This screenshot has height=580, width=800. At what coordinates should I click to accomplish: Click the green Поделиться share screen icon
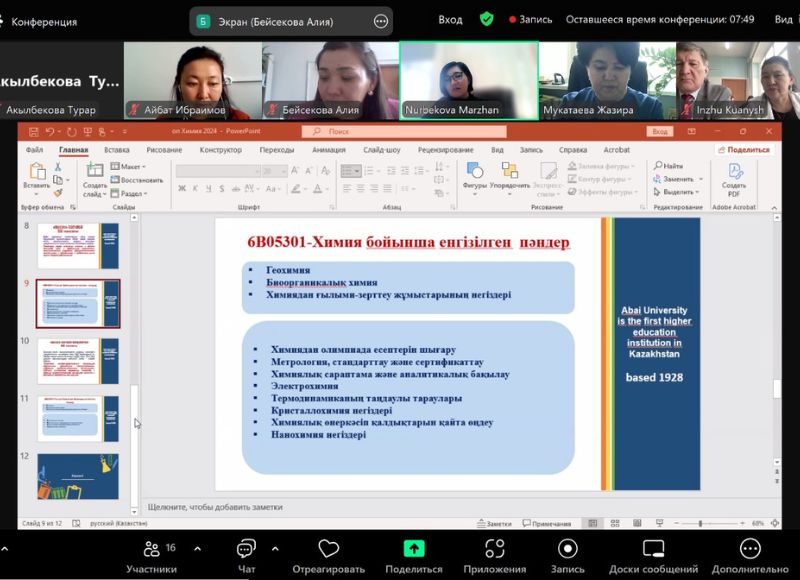click(x=413, y=549)
